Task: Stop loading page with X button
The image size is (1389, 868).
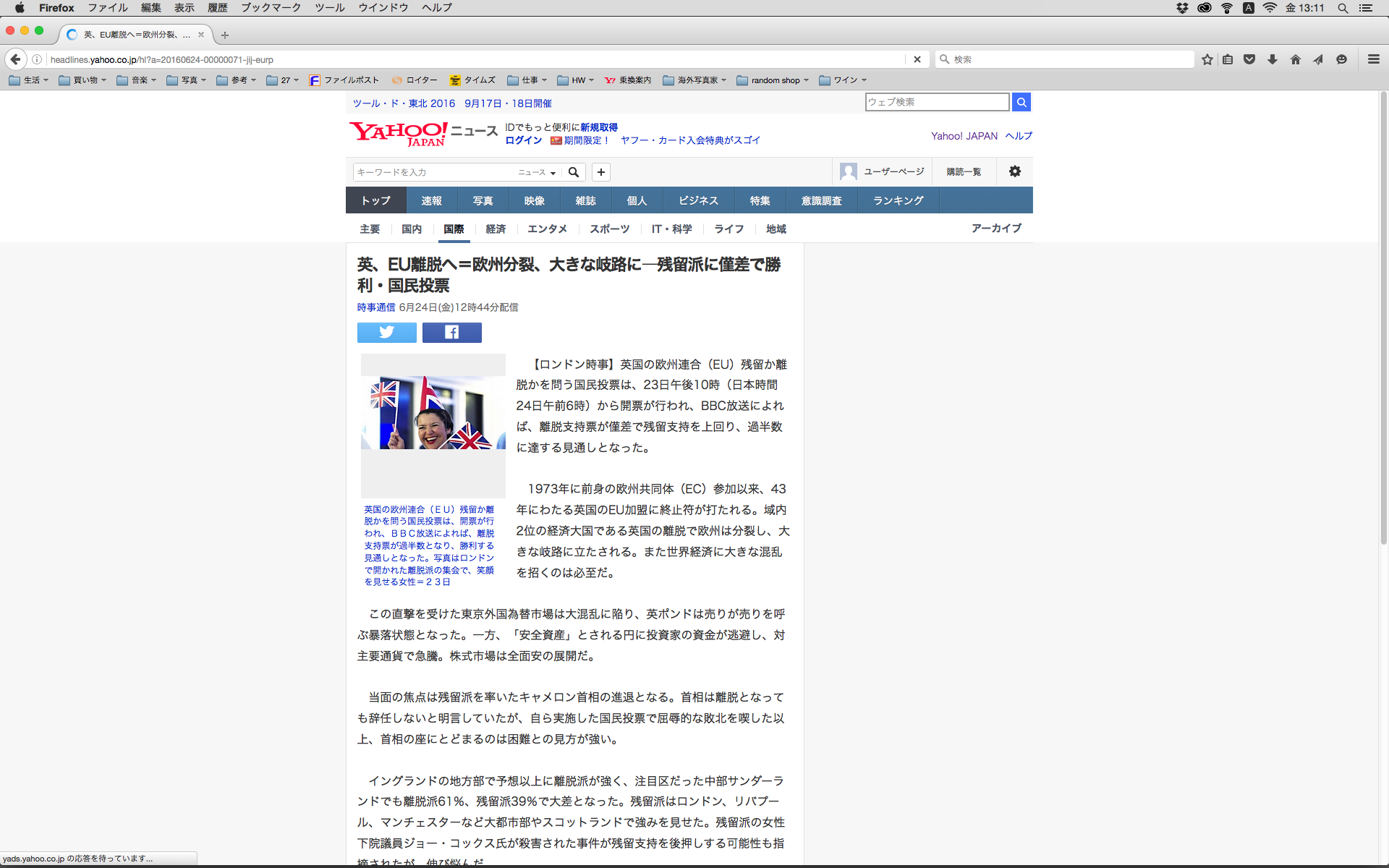Action: tap(917, 59)
